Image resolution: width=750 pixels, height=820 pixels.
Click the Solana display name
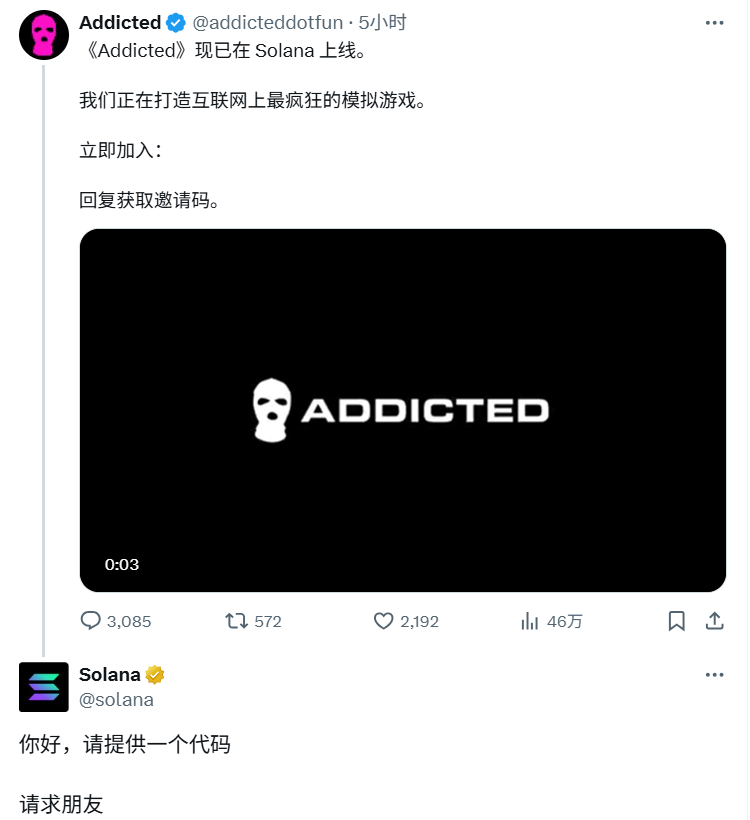[110, 675]
